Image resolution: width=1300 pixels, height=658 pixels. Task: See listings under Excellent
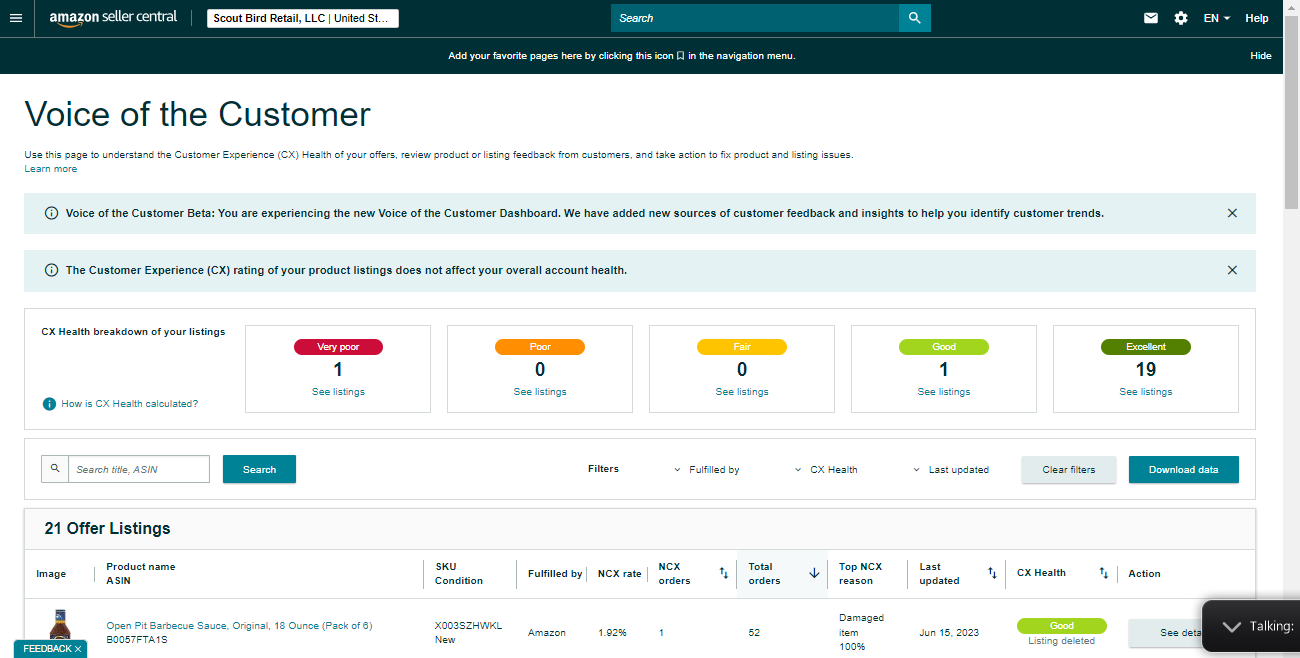click(x=1146, y=392)
